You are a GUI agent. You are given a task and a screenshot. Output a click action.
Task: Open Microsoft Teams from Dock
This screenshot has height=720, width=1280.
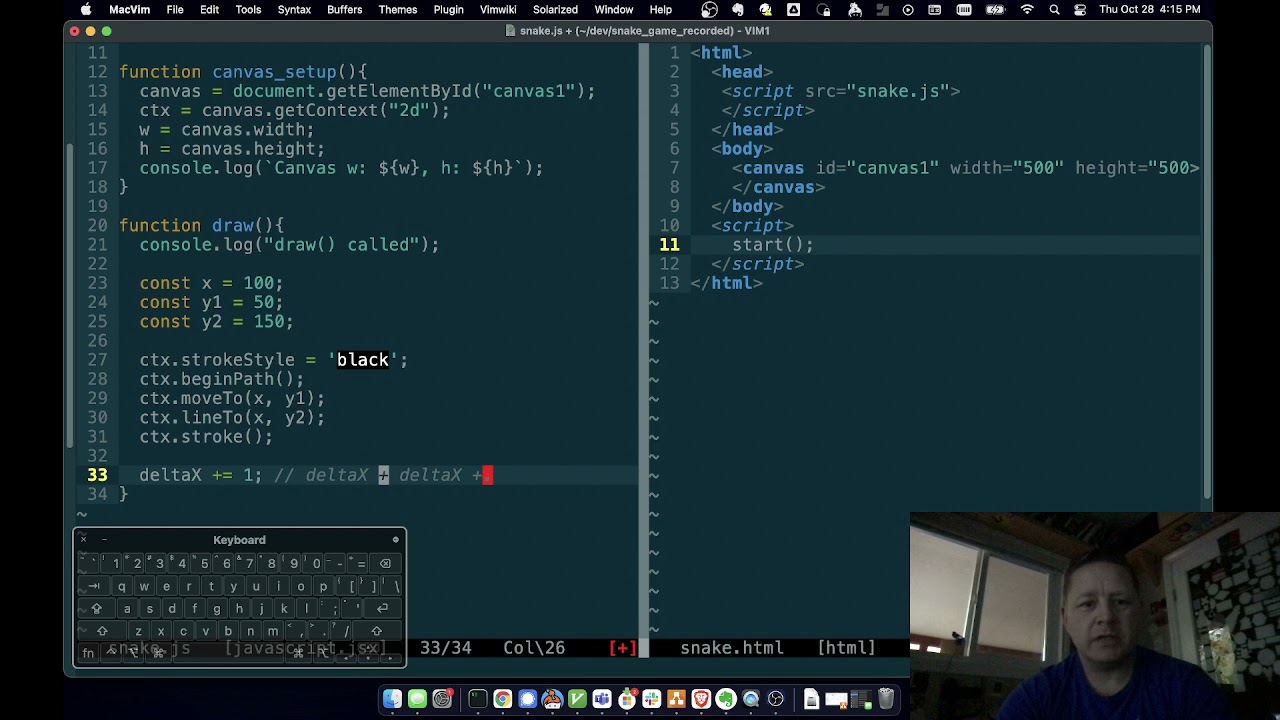[602, 699]
